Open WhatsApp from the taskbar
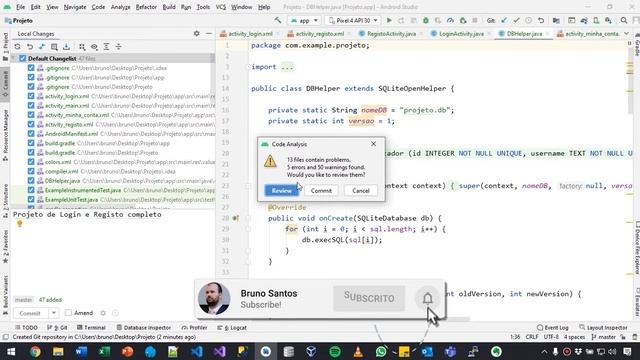This screenshot has width=640, height=360. pos(381,351)
